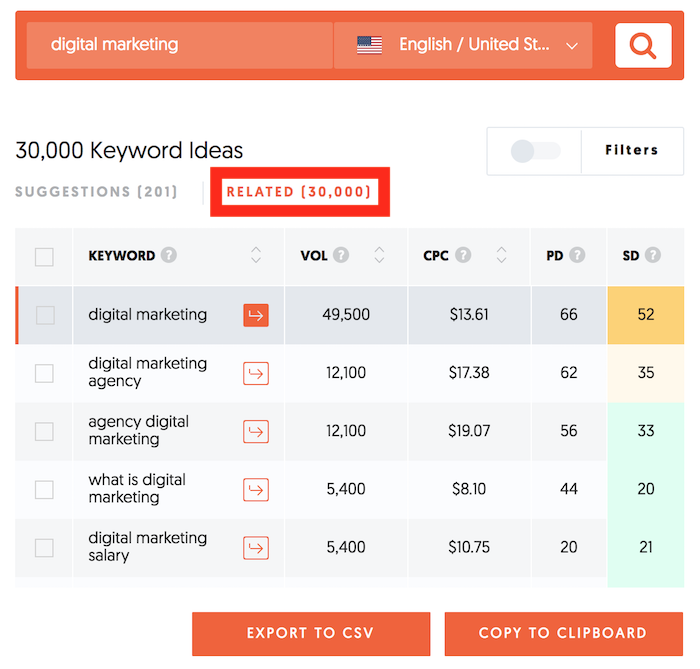Image resolution: width=700 pixels, height=669 pixels.
Task: Click the 'digital marketing' search input field
Action: point(180,45)
